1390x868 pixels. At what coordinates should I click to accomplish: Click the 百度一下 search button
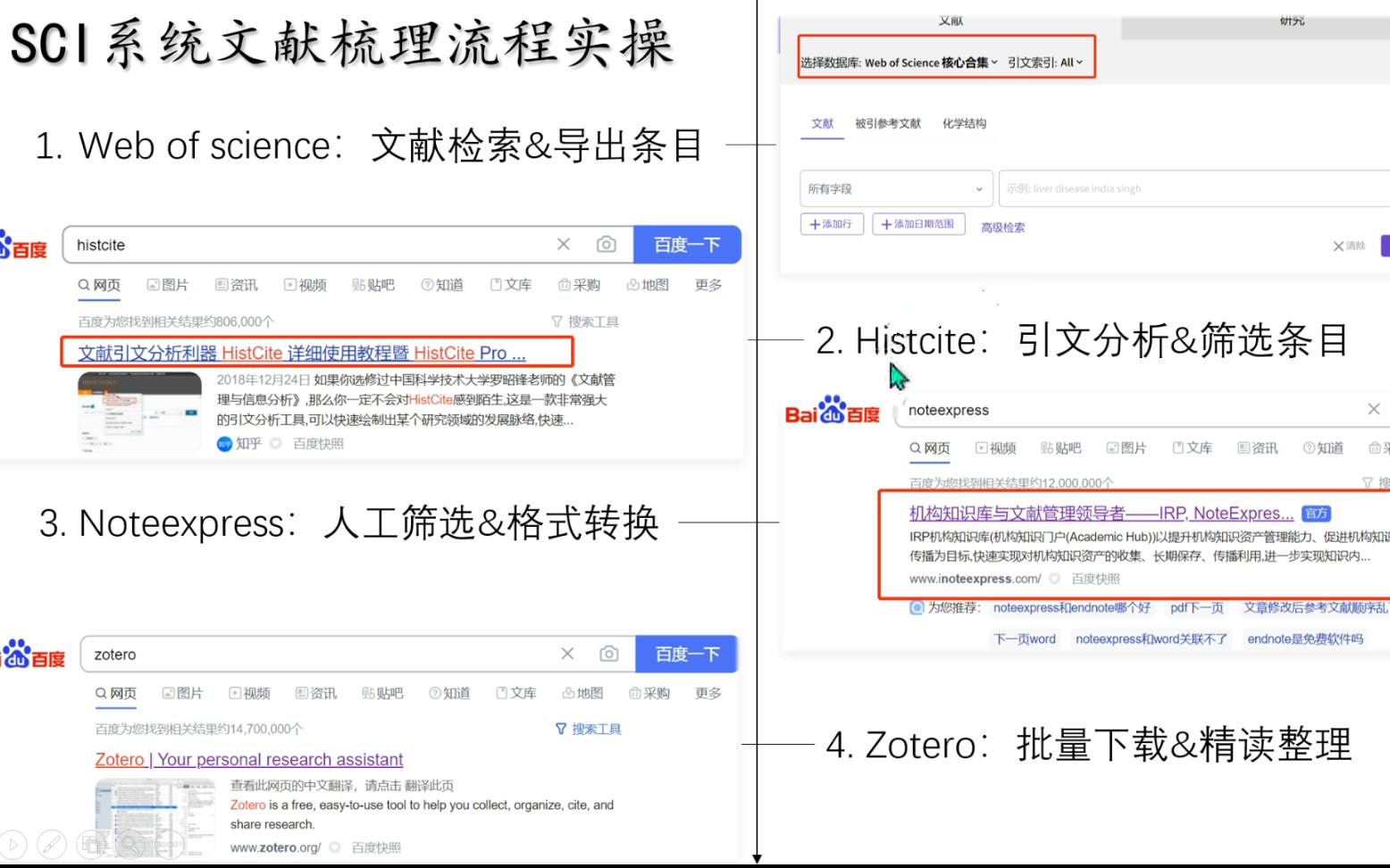coord(688,244)
